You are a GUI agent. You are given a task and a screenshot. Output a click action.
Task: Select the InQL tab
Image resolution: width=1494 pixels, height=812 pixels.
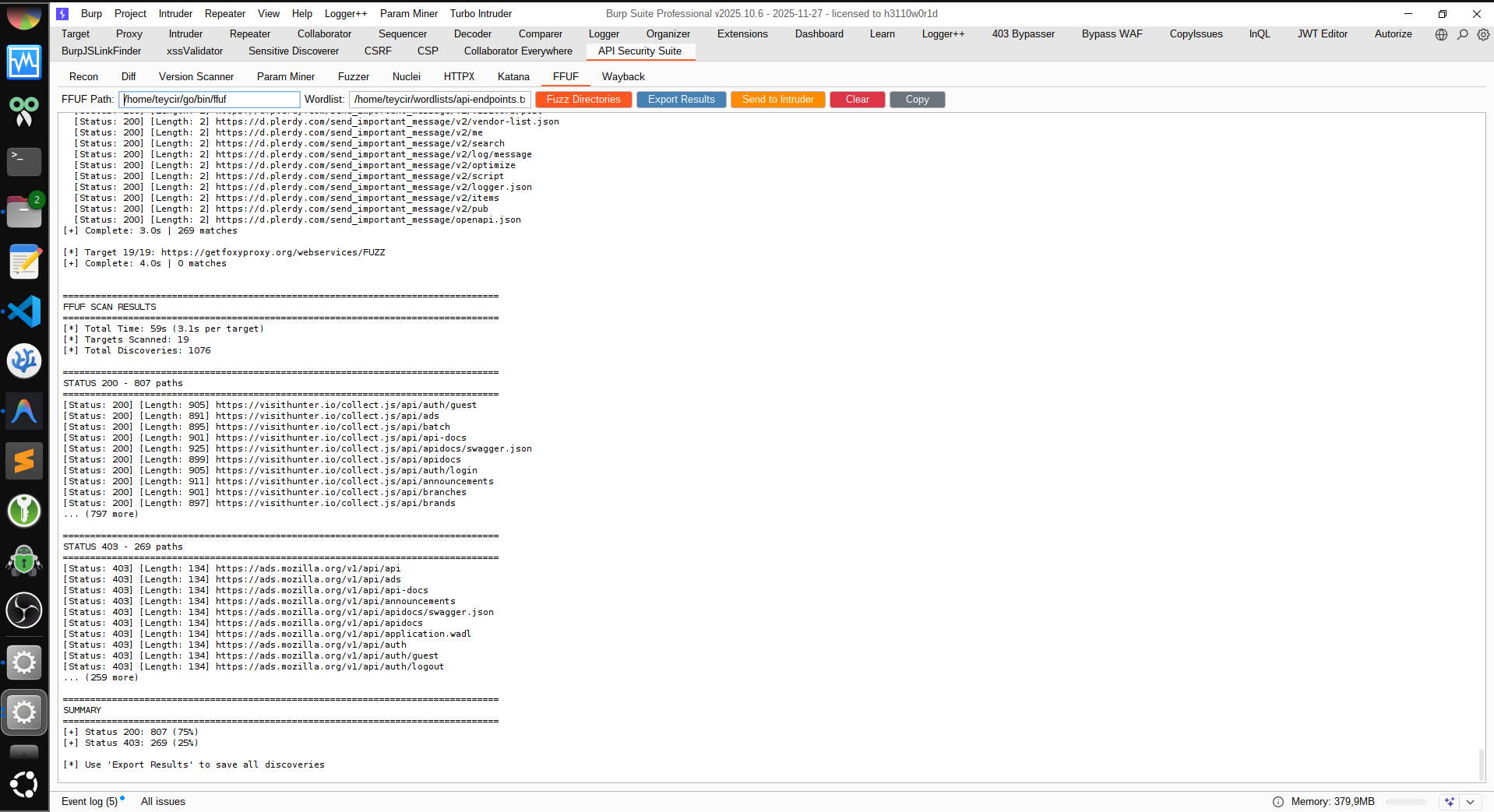point(1260,33)
